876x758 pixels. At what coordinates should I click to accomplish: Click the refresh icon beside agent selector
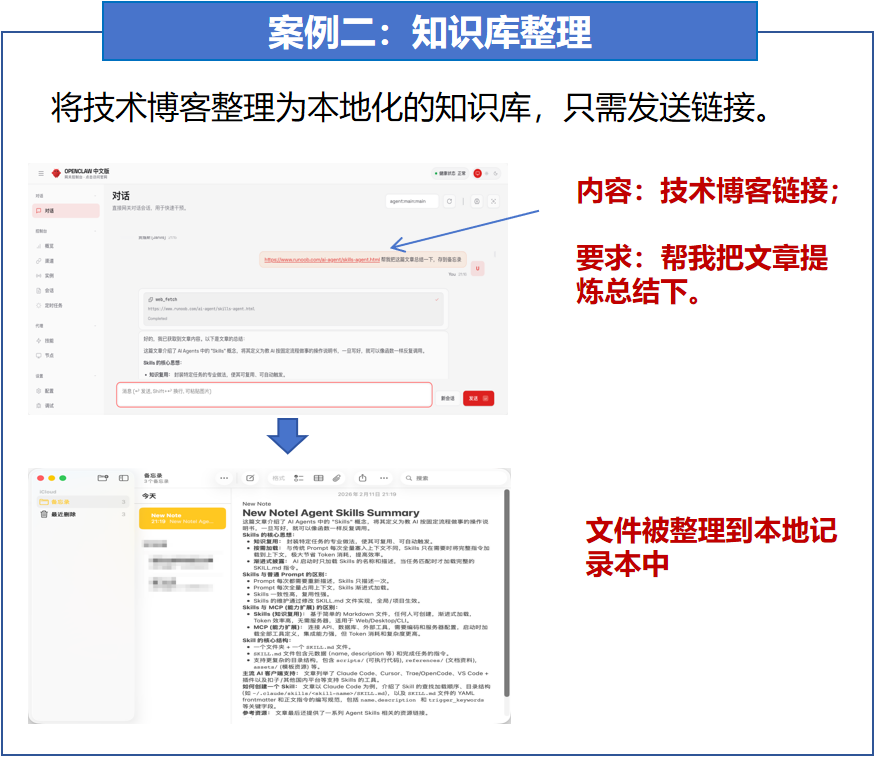point(450,201)
